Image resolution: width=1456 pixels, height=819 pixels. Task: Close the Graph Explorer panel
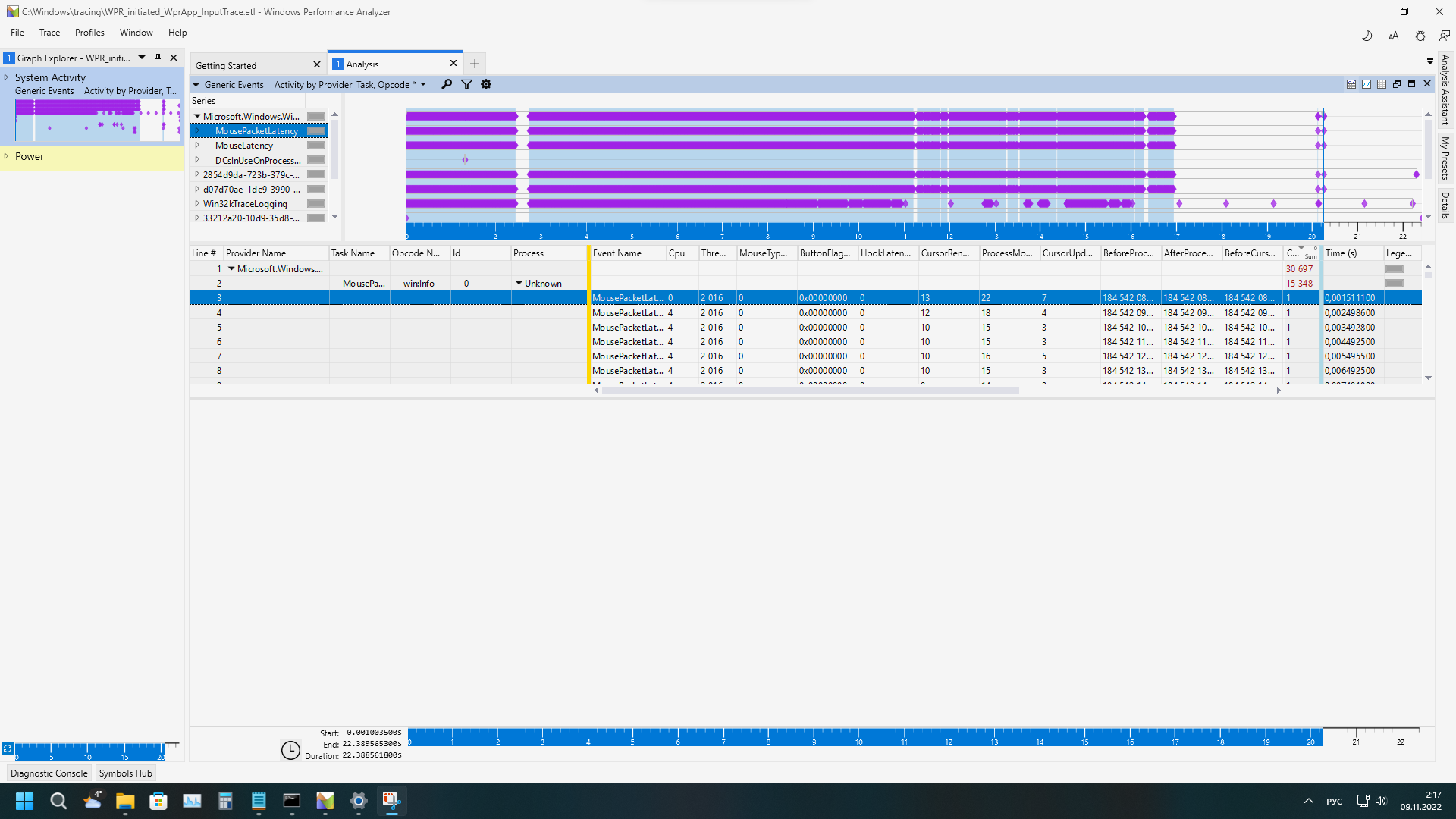(174, 58)
